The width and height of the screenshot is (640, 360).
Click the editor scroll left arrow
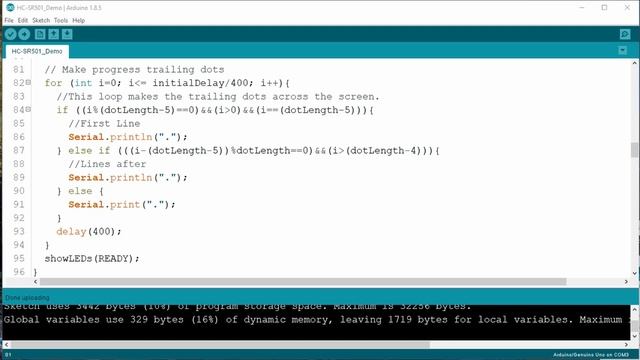coord(36,282)
